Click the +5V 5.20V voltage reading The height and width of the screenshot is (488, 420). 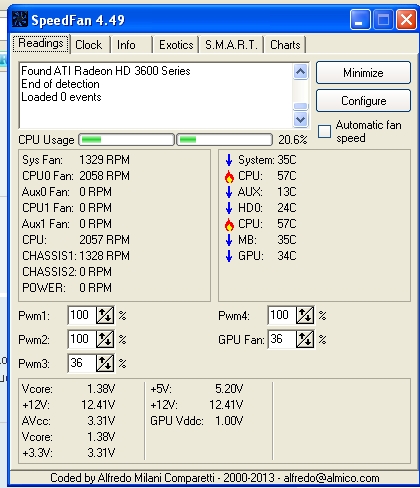pos(197,389)
